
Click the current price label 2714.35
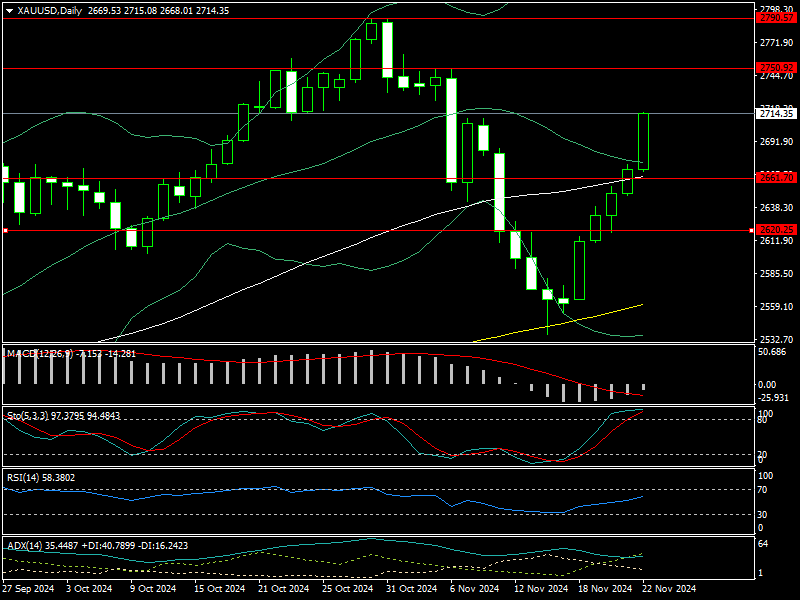tap(774, 114)
